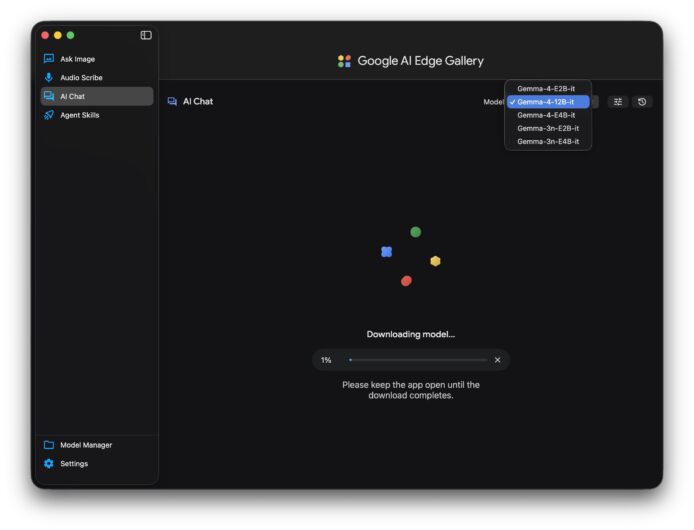Toggle the sidebar panel icon
The image size is (694, 530).
pos(146,35)
